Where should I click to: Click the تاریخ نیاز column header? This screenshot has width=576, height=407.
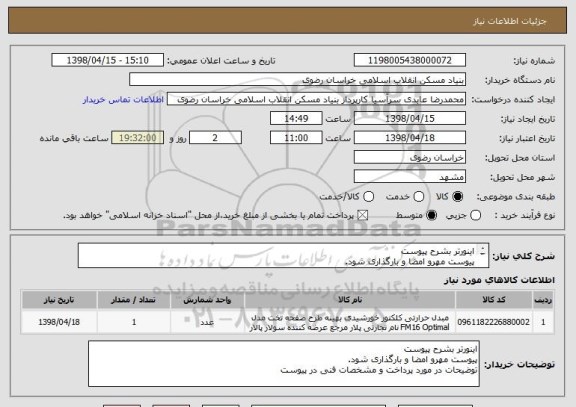pos(59,300)
